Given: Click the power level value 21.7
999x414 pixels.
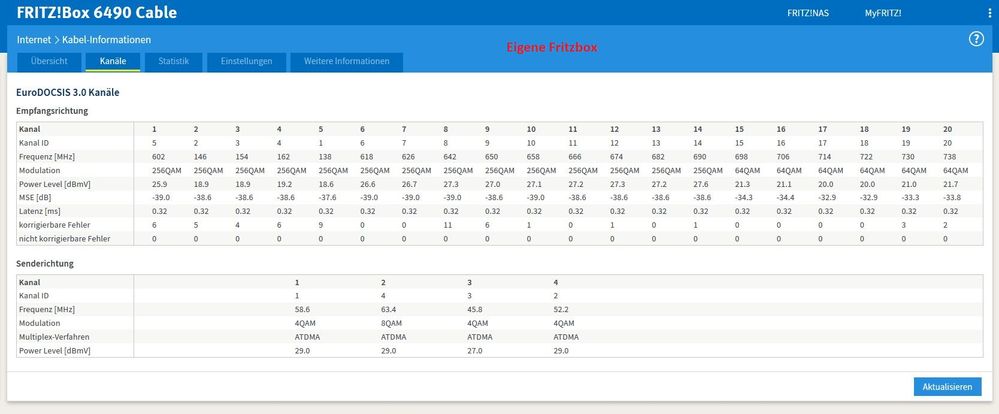Looking at the screenshot, I should (950, 184).
